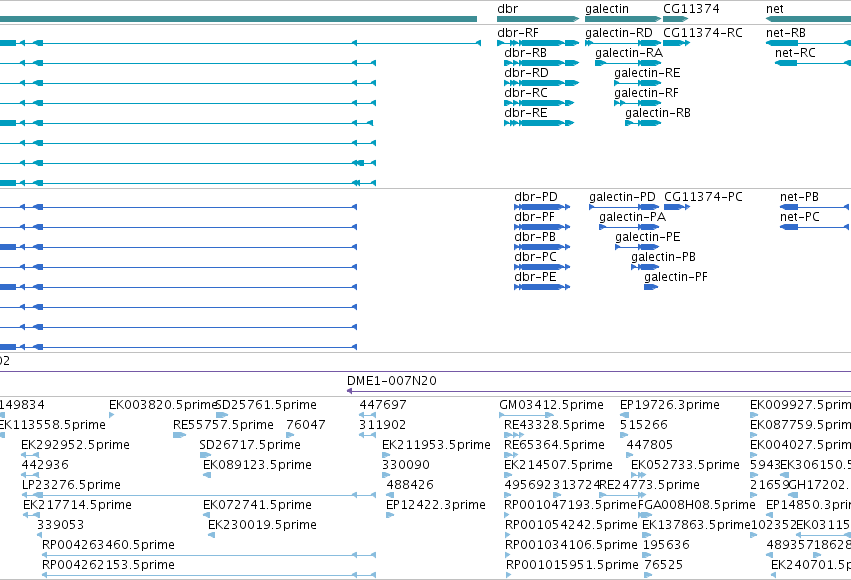This screenshot has width=851, height=580.
Task: Click the net gene label
Action: (774, 9)
